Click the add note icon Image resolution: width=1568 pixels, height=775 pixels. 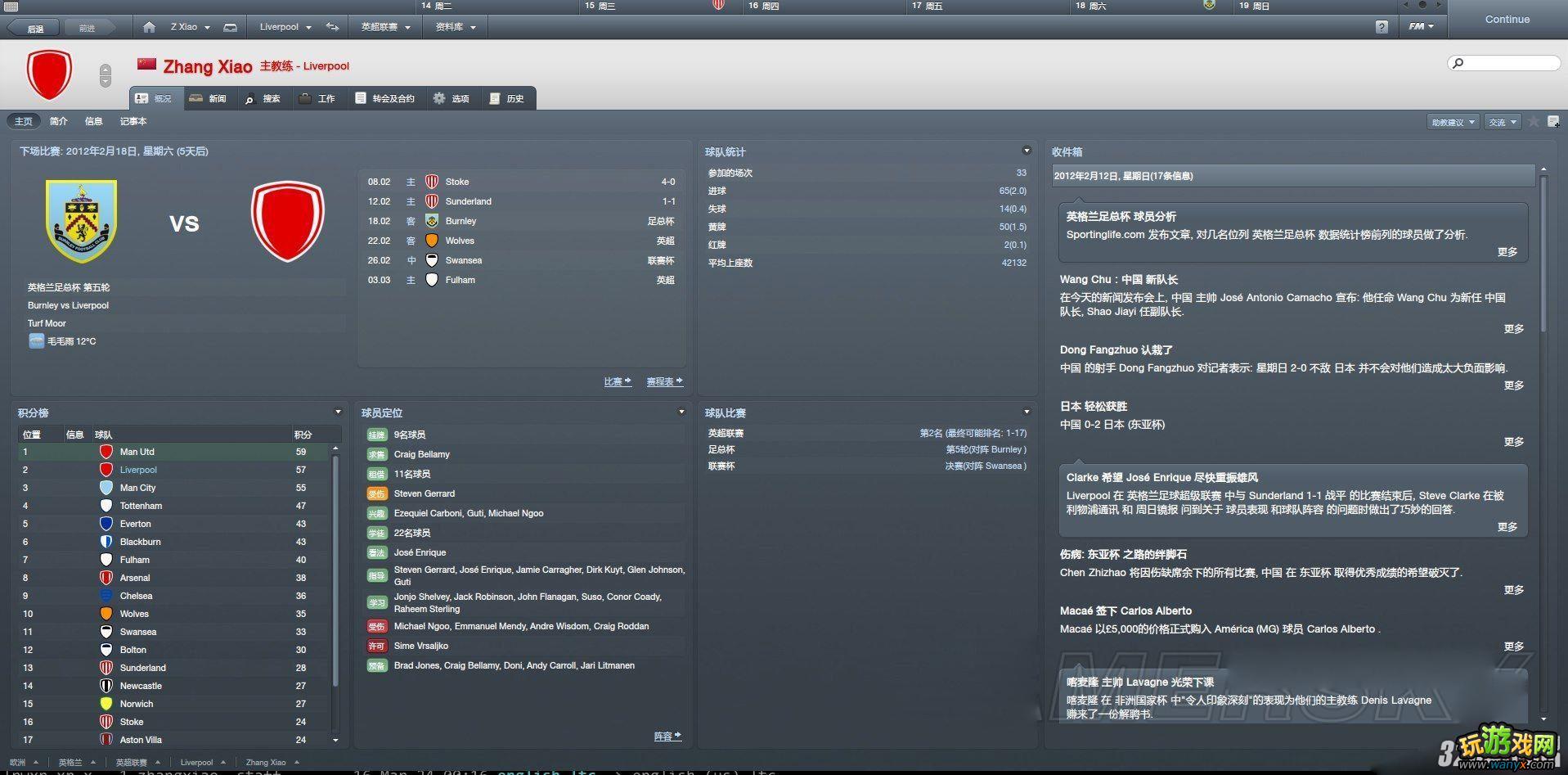click(1553, 121)
